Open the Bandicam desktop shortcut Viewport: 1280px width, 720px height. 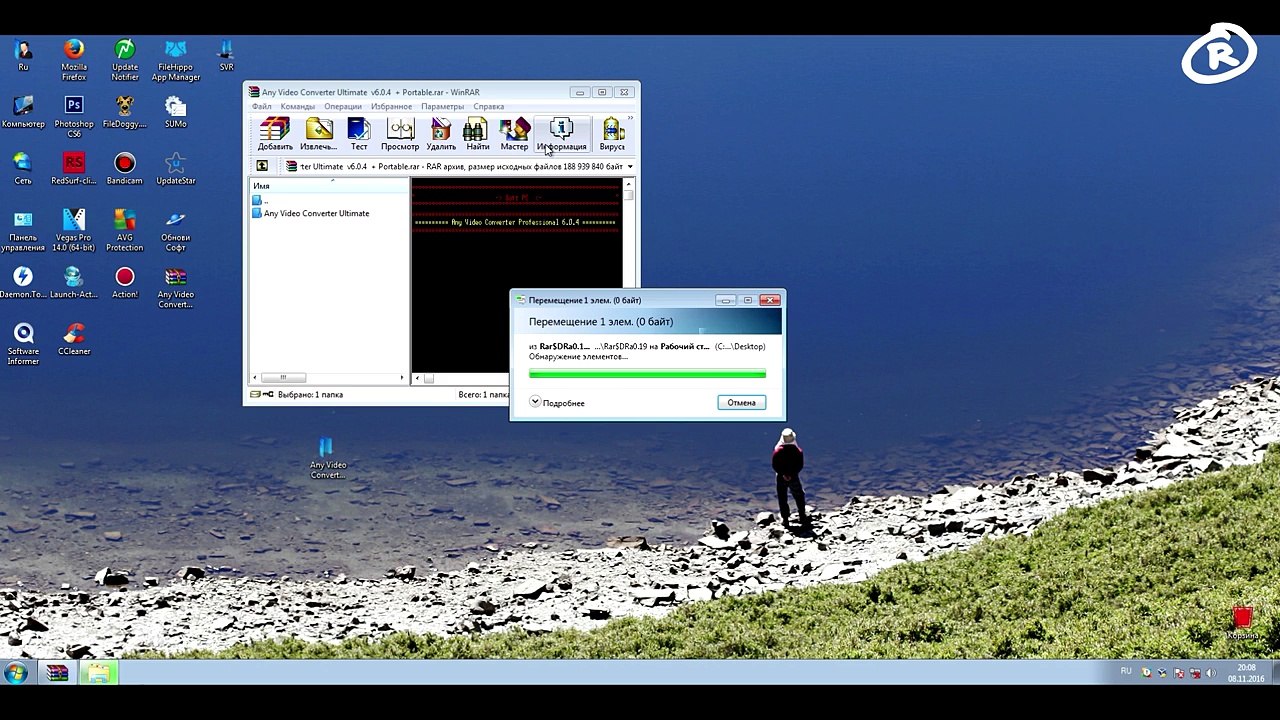125,169
